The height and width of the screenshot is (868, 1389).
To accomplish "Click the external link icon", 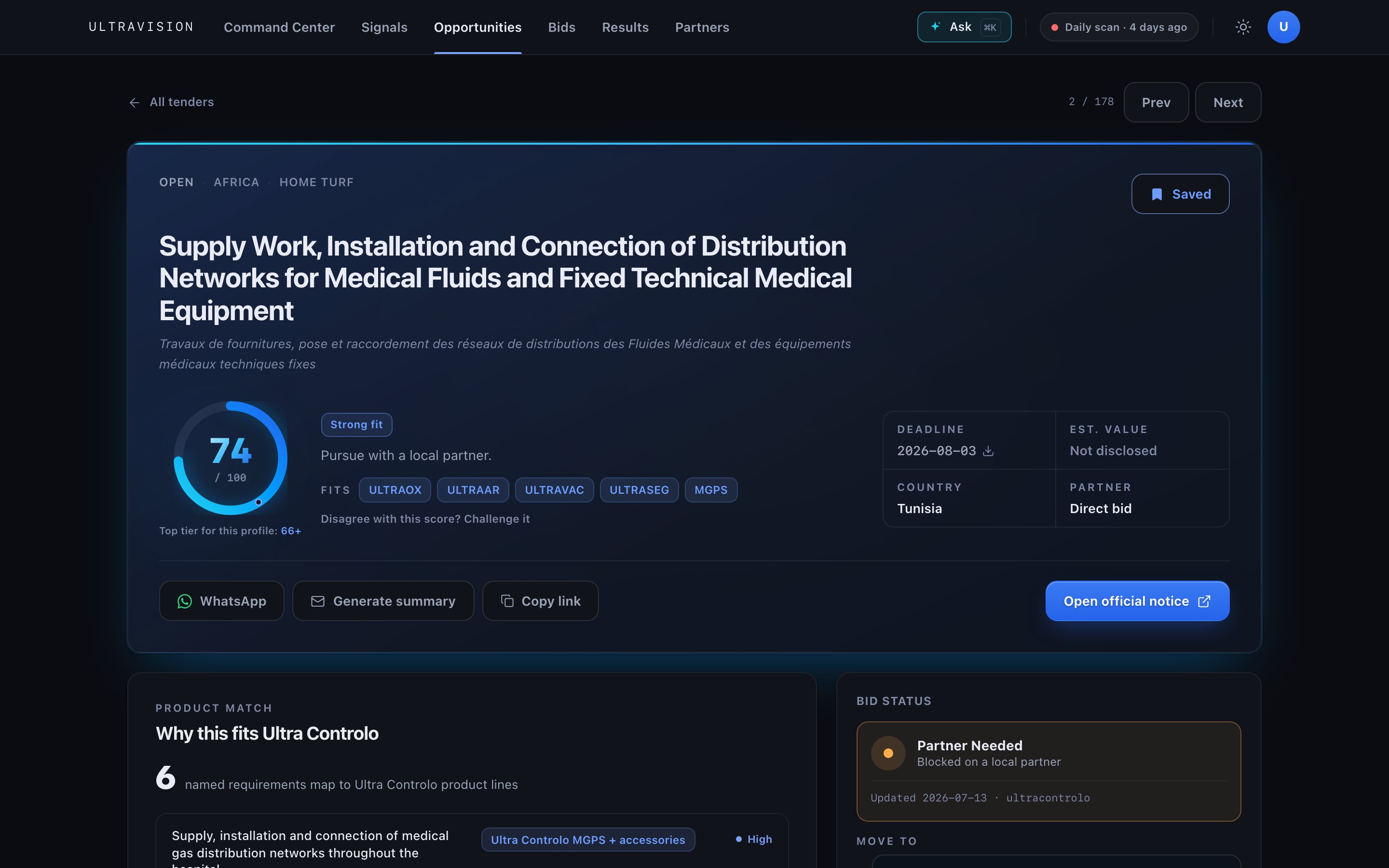I will [x=1204, y=601].
